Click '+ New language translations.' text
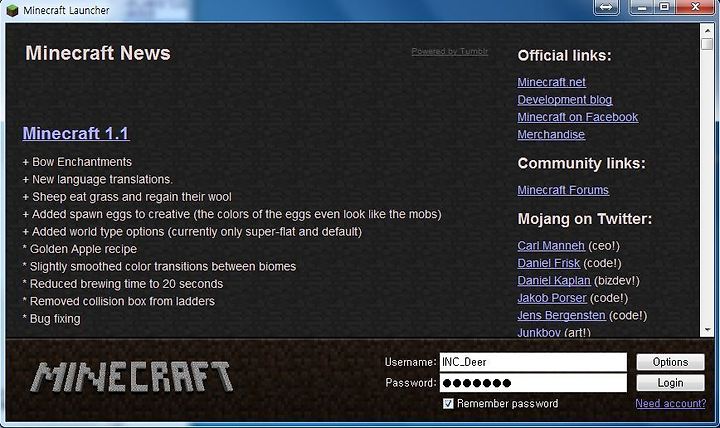 pyautogui.click(x=98, y=180)
